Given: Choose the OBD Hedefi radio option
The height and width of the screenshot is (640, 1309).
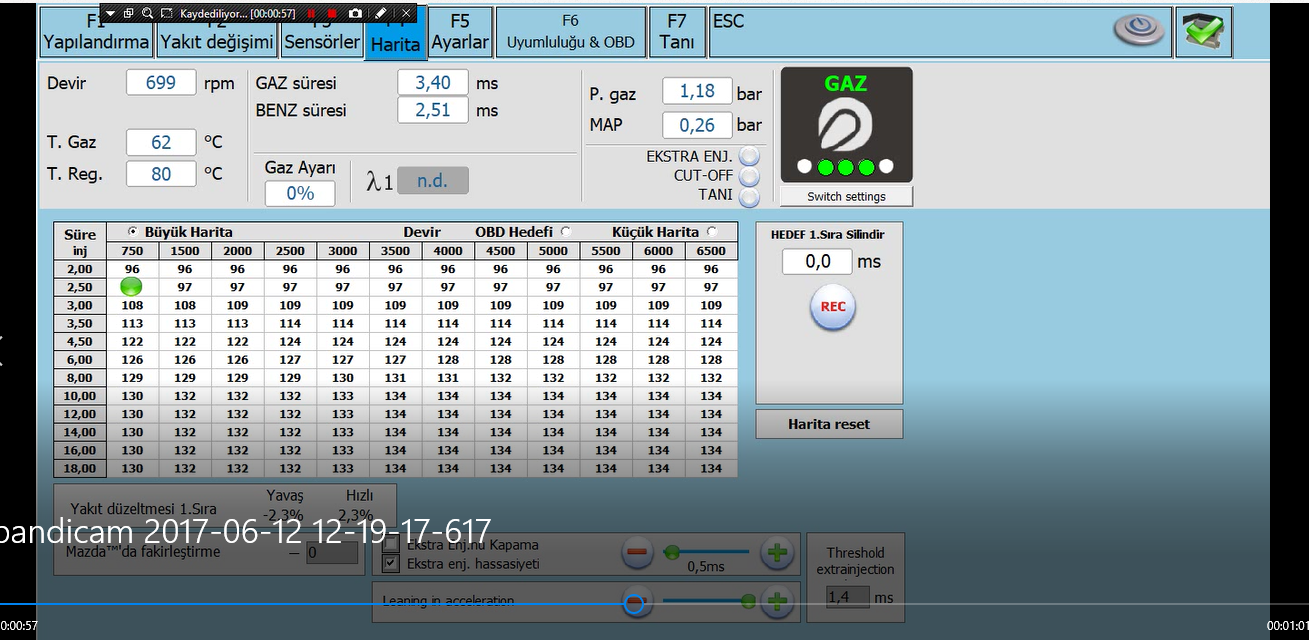Looking at the screenshot, I should tap(566, 232).
